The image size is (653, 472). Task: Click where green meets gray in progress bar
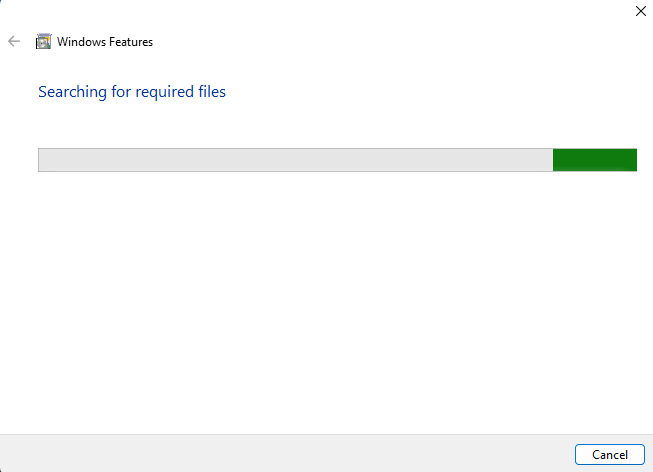coord(553,160)
